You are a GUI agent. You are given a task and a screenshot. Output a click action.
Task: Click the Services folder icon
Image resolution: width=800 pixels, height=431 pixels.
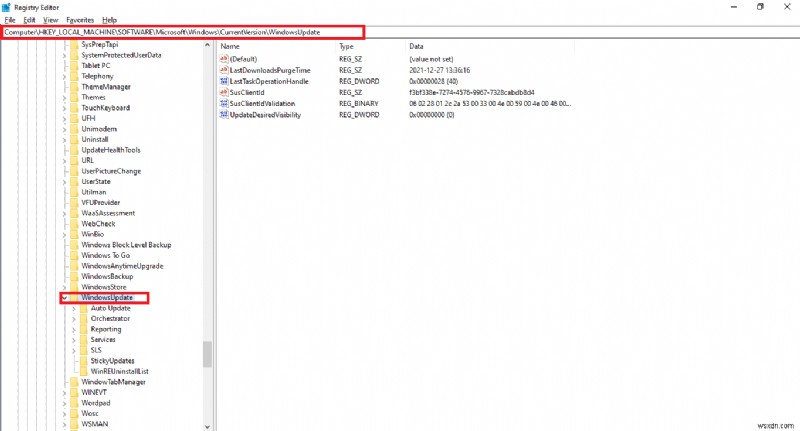click(x=84, y=340)
